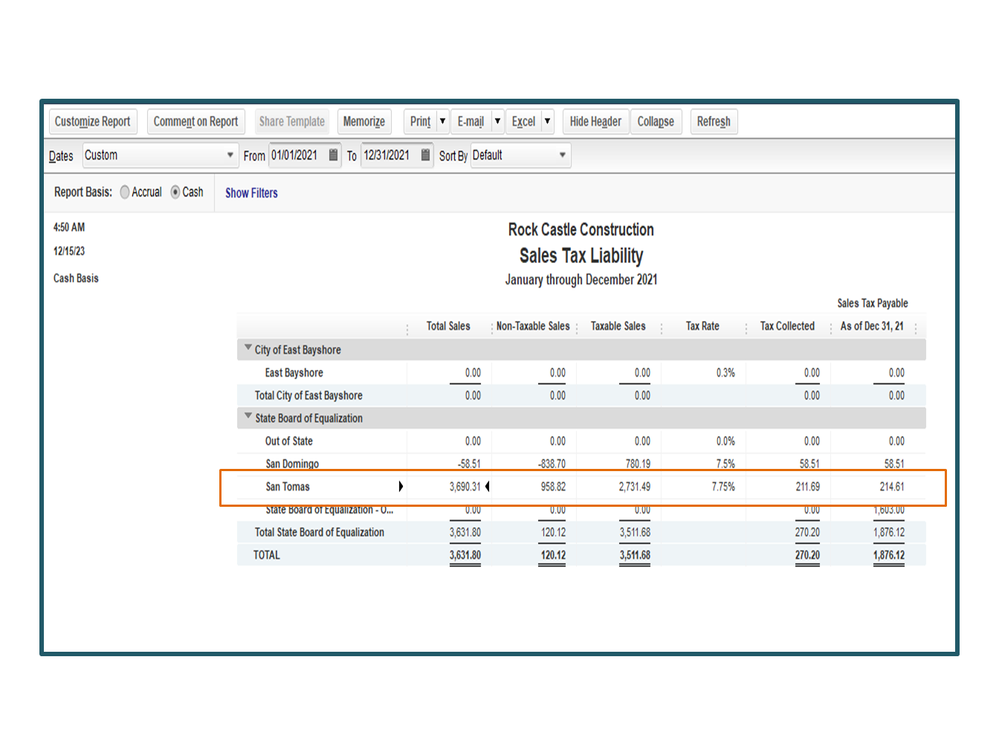Collapse the report rows
Viewport: 999px width, 749px height.
(656, 122)
